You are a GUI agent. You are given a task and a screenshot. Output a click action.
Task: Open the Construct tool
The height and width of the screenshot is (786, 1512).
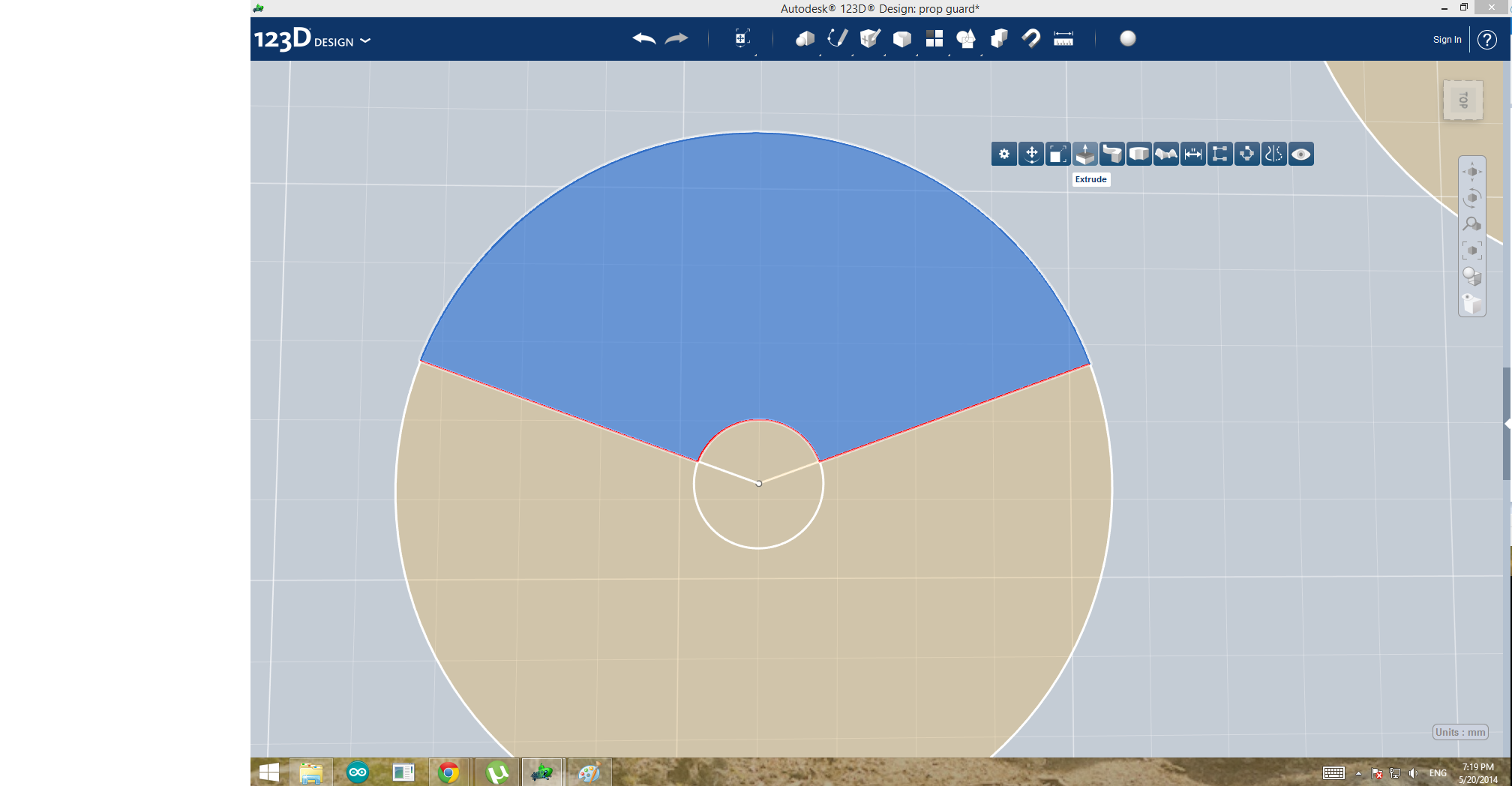[870, 38]
